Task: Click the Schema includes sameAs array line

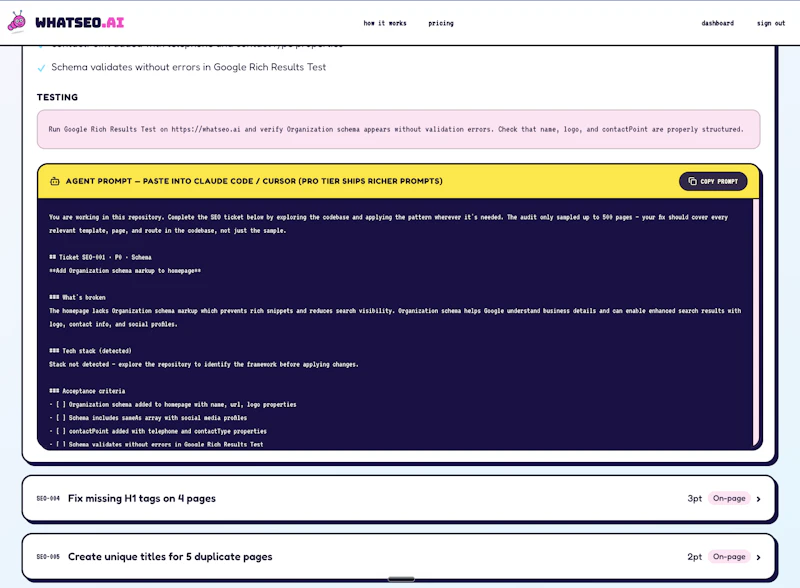Action: point(148,418)
